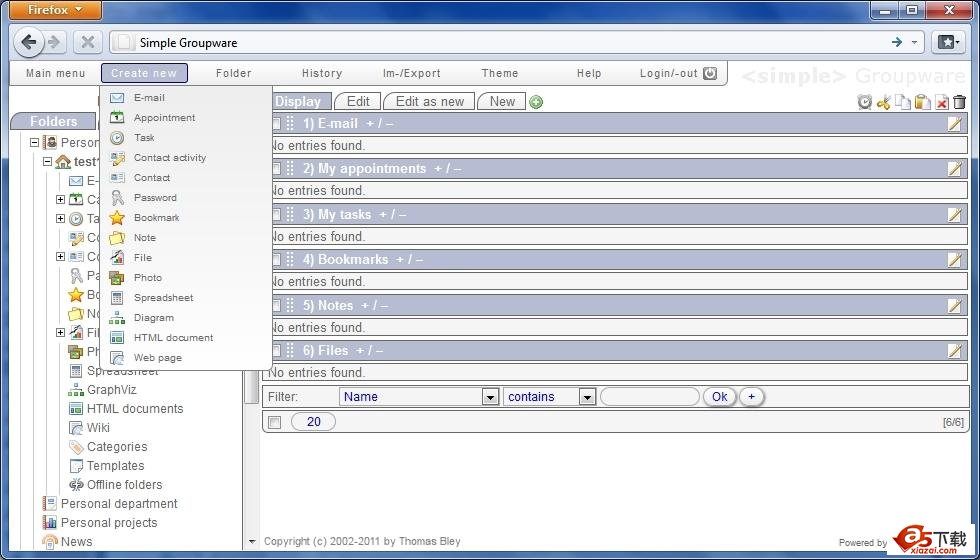Open the Name filter field dropdown

490,397
